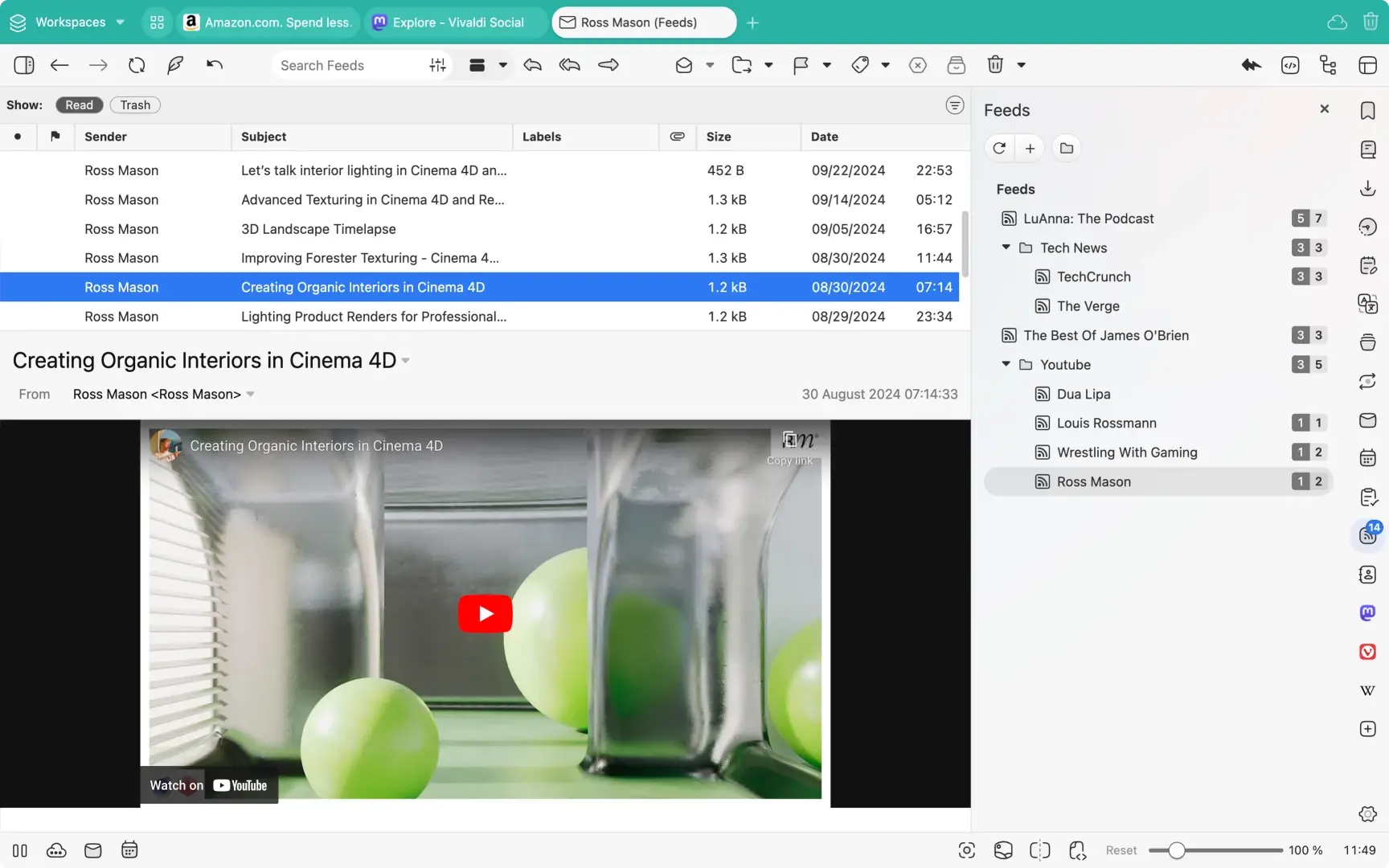Adjust the page zoom slider

point(1176,850)
